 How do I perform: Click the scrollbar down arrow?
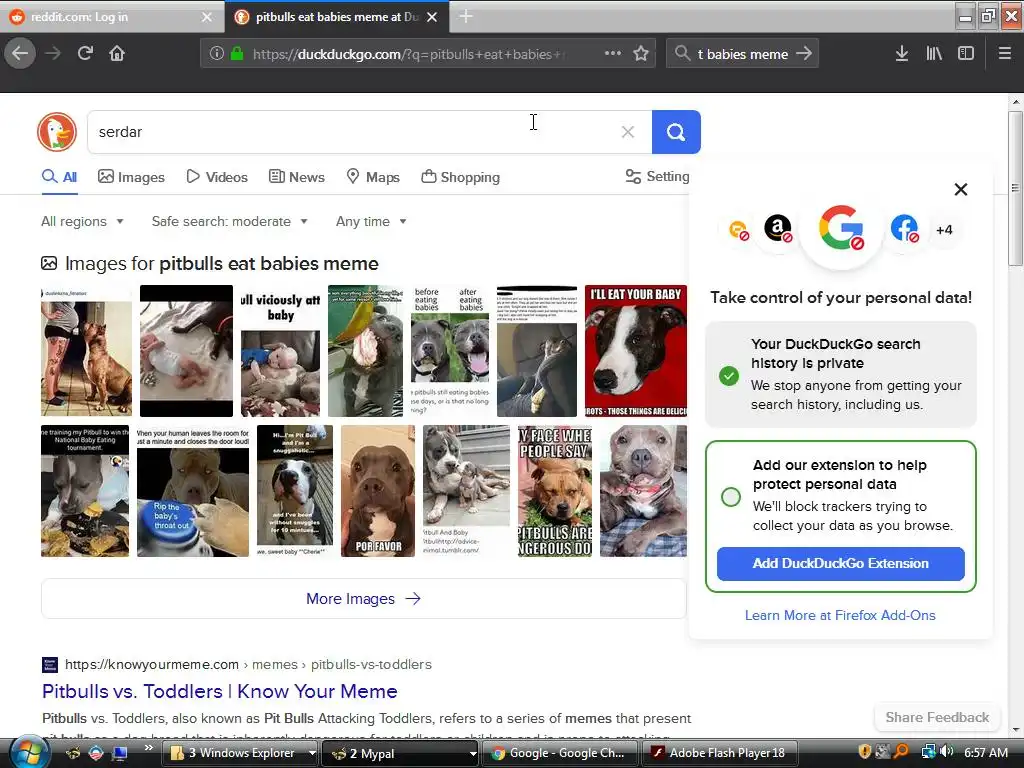(x=1016, y=730)
